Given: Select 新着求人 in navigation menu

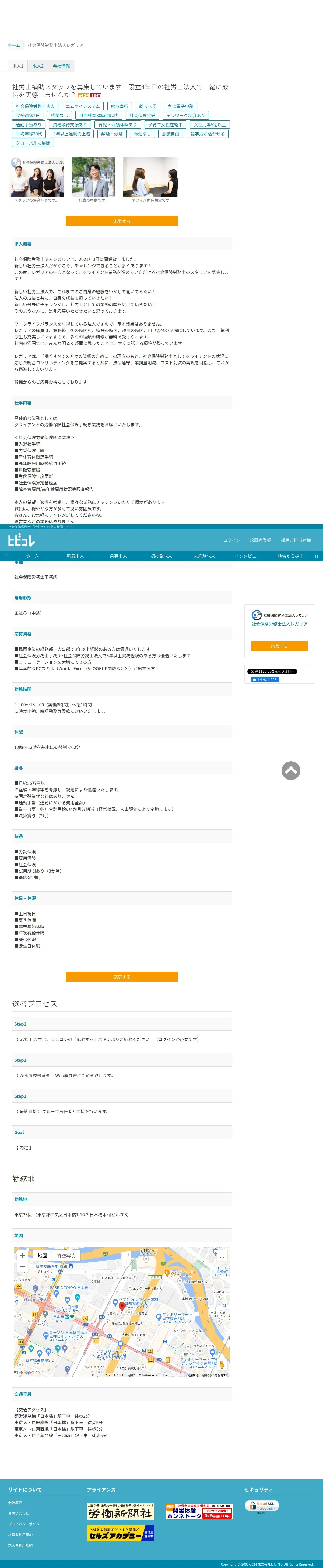Looking at the screenshot, I should (x=75, y=556).
